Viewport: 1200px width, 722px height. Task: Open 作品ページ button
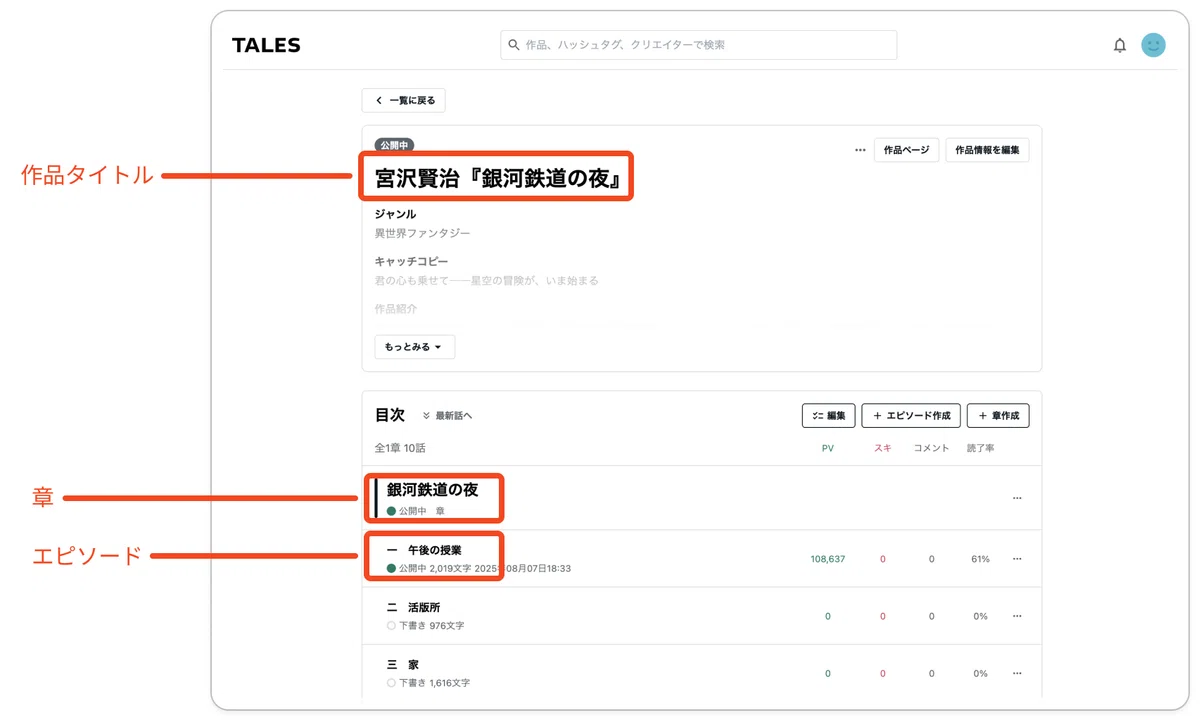pos(907,150)
